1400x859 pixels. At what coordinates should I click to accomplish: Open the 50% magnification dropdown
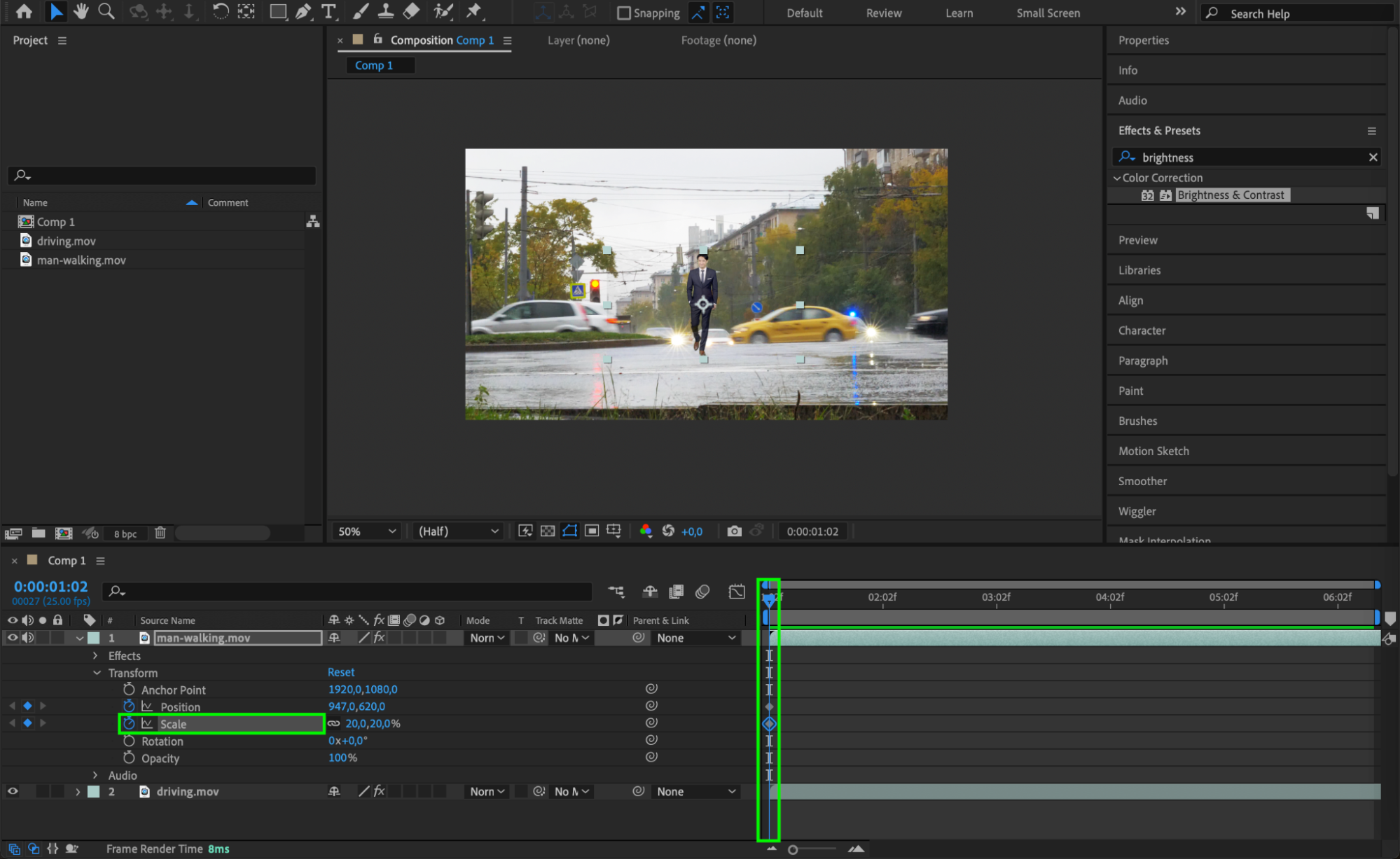click(x=367, y=531)
